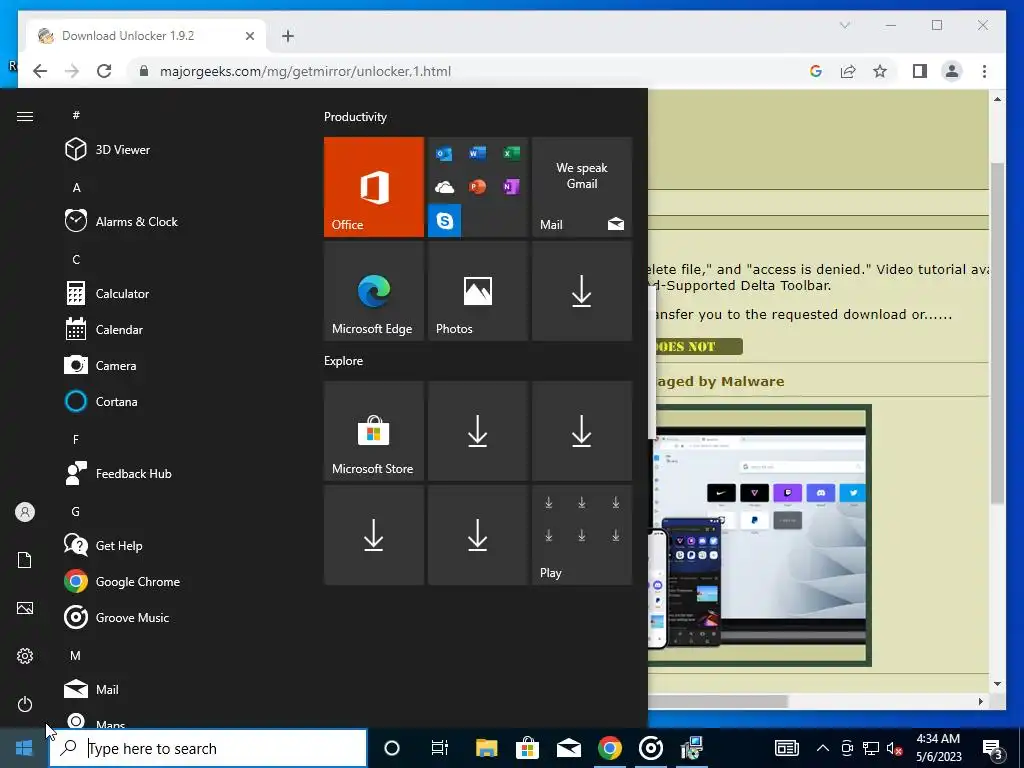1024x768 pixels.
Task: Click the Google icon in address bar
Action: point(816,71)
